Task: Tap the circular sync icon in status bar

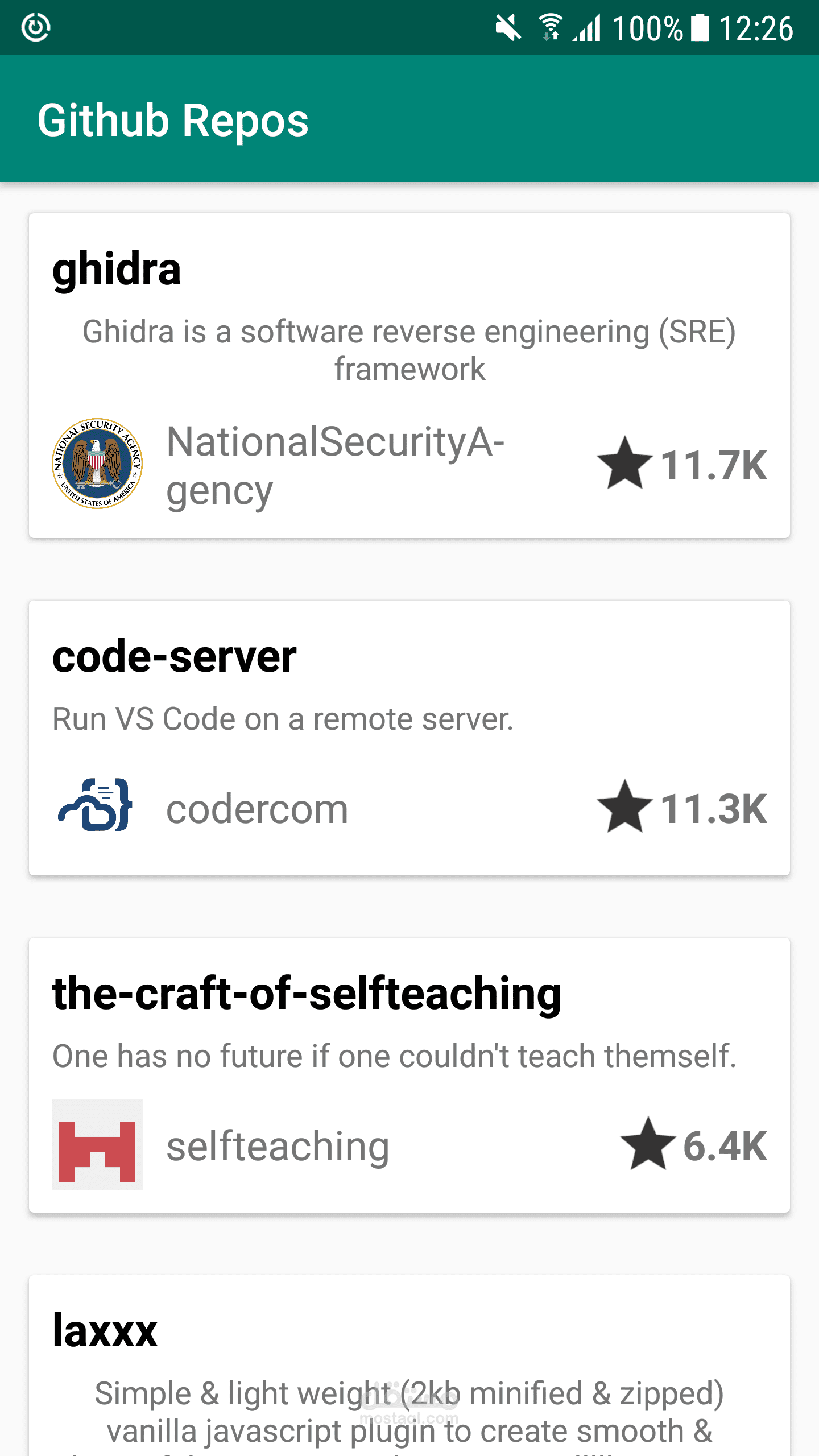Action: click(x=36, y=27)
